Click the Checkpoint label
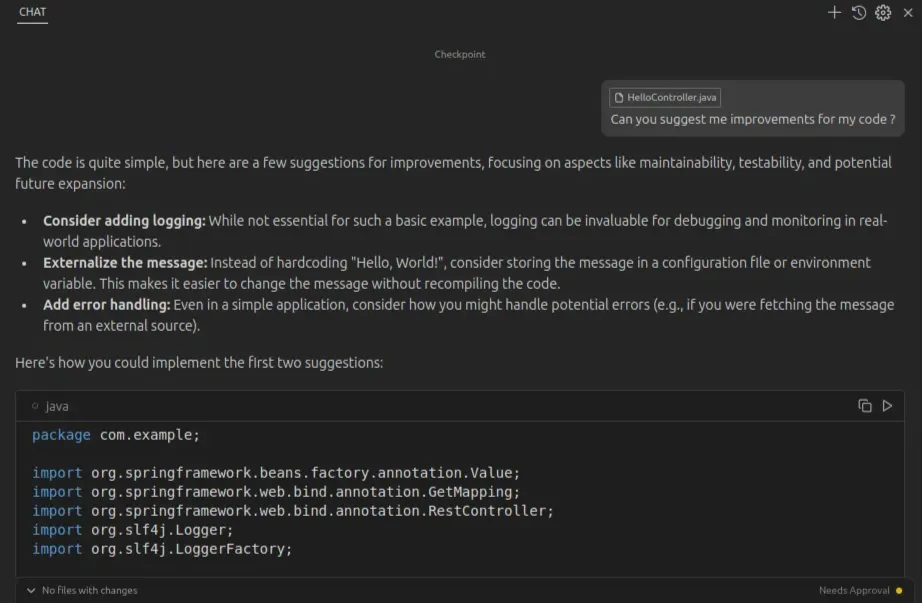This screenshot has height=603, width=922. click(x=460, y=54)
